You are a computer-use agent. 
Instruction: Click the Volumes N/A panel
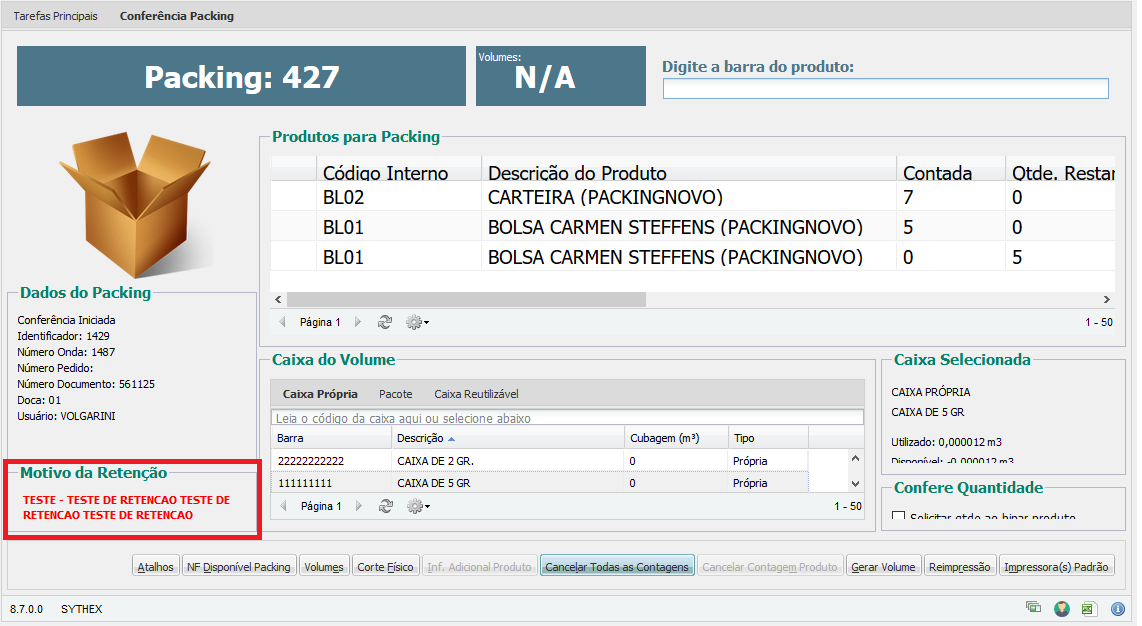coord(561,76)
